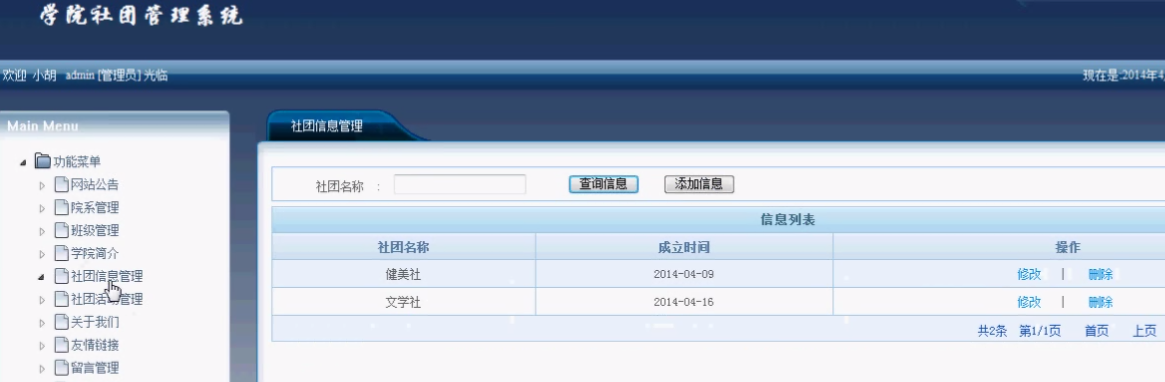Open 留言管理 in the menu tree

(94, 369)
